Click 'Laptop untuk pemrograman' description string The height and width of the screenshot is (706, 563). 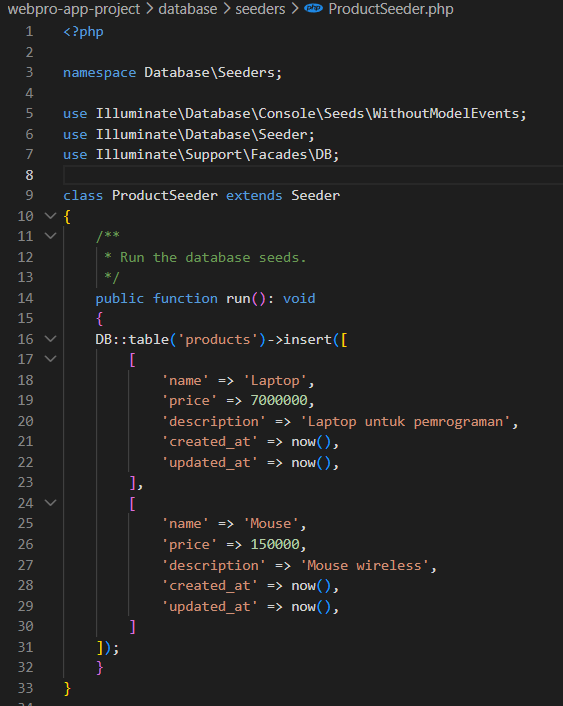(405, 421)
